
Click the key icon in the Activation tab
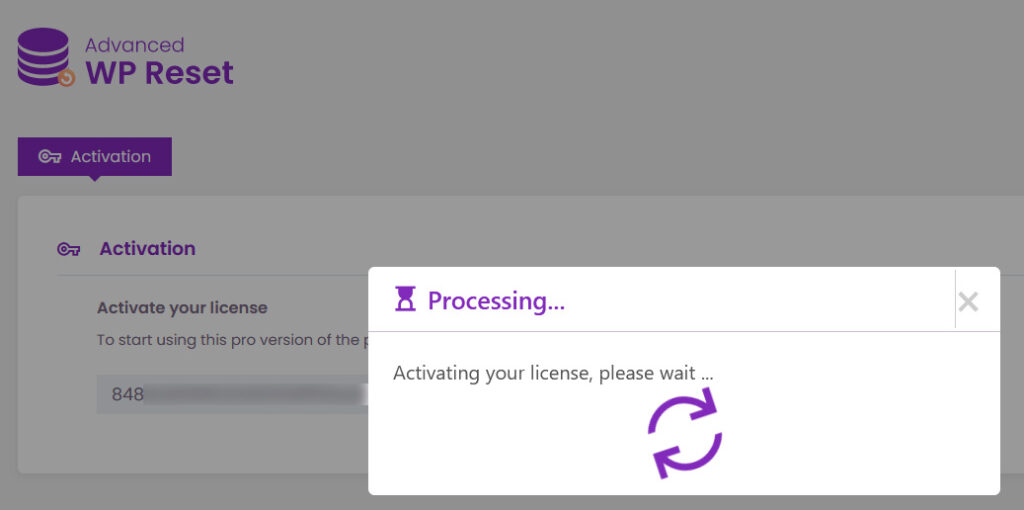(50, 157)
